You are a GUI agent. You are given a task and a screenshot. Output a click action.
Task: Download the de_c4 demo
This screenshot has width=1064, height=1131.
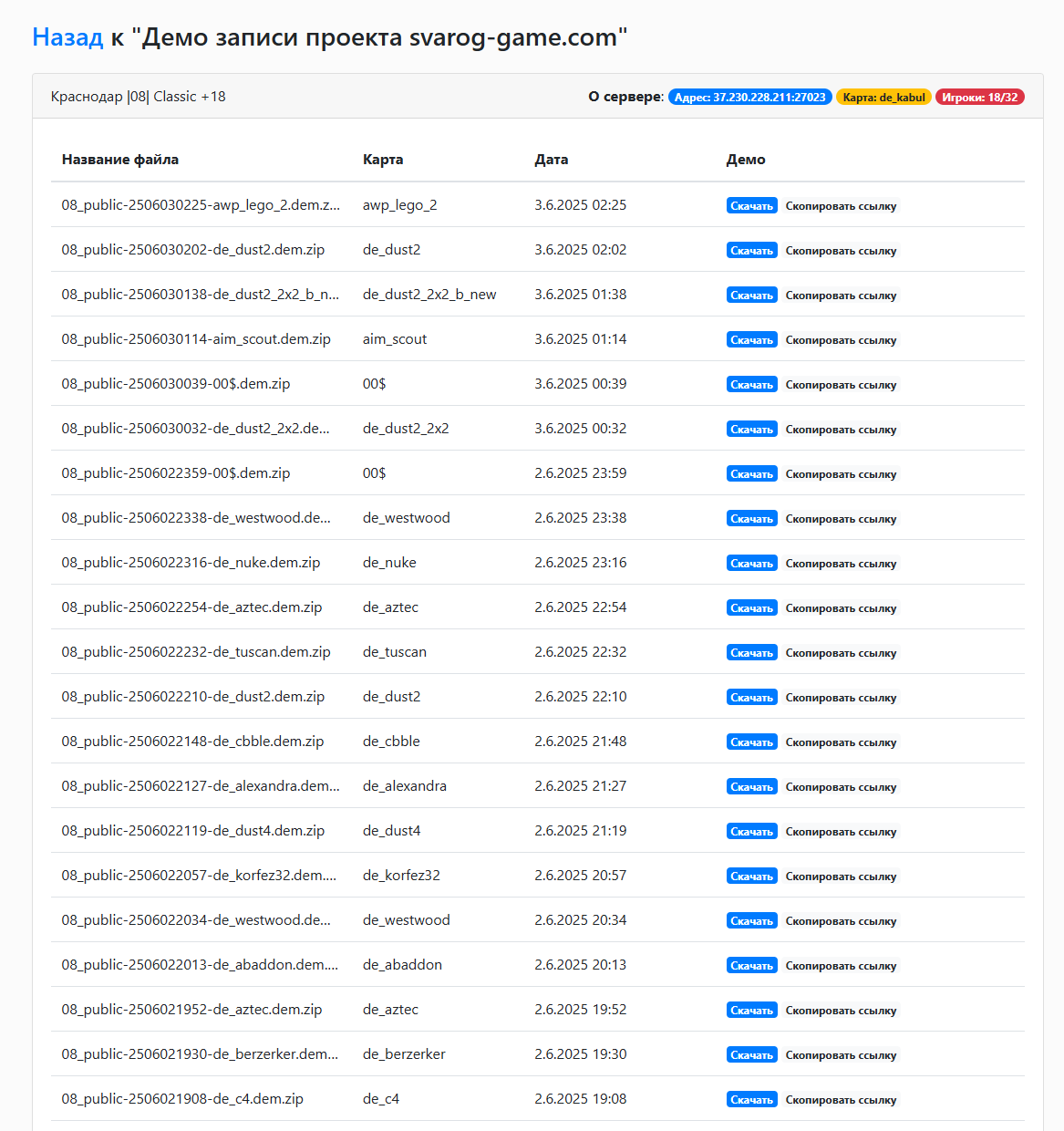[752, 1099]
